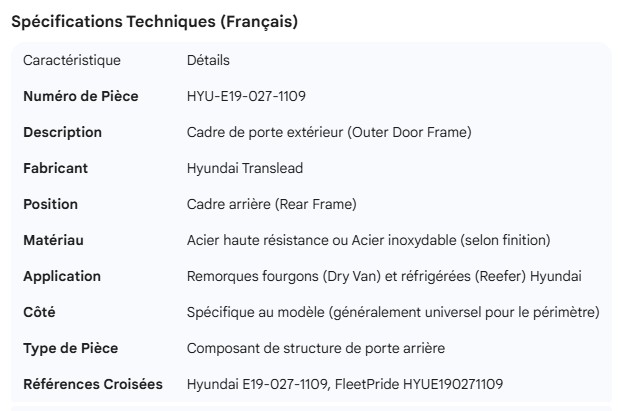The width and height of the screenshot is (619, 411).
Task: Select the "Description" row label
Action: 62,132
